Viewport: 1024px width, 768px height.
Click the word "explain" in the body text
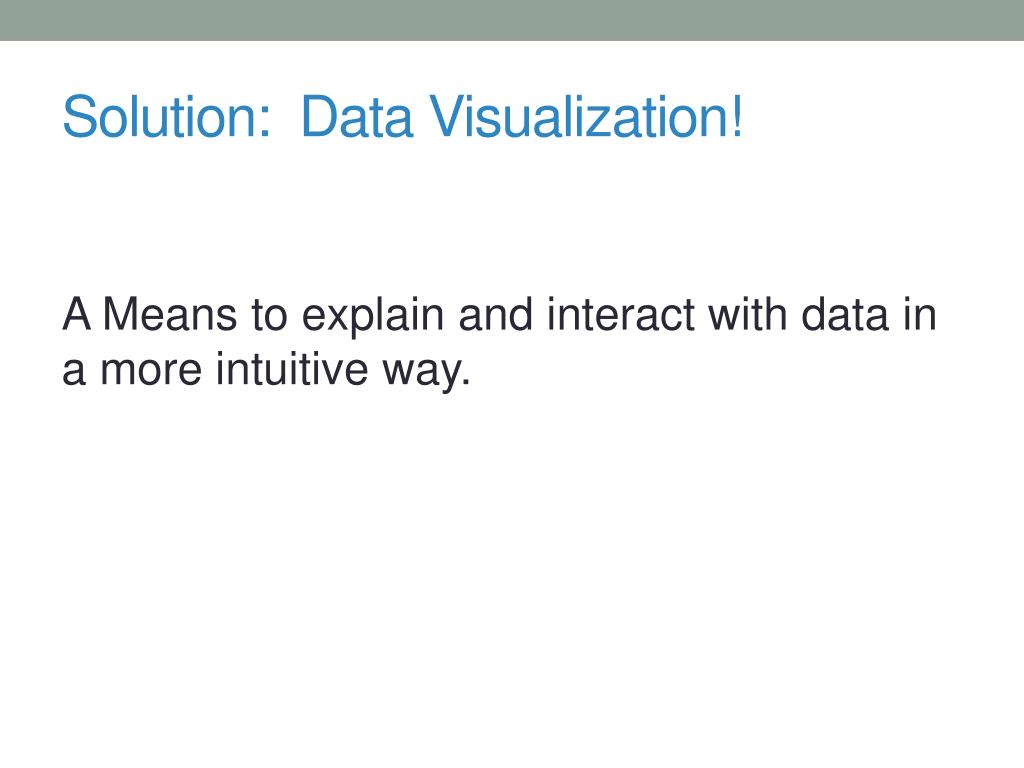374,318
